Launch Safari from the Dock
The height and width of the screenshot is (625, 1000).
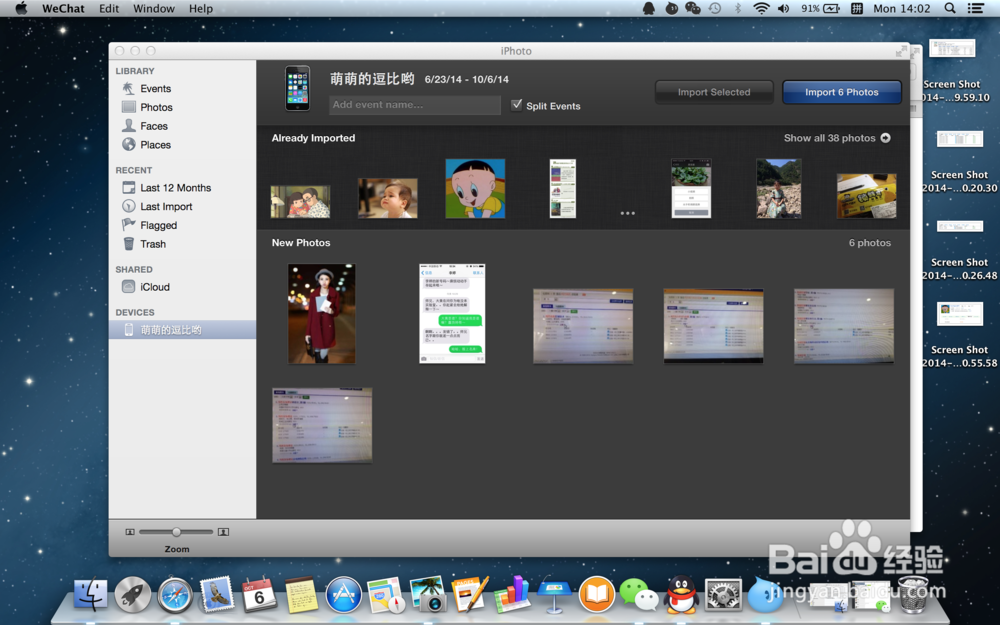click(175, 594)
